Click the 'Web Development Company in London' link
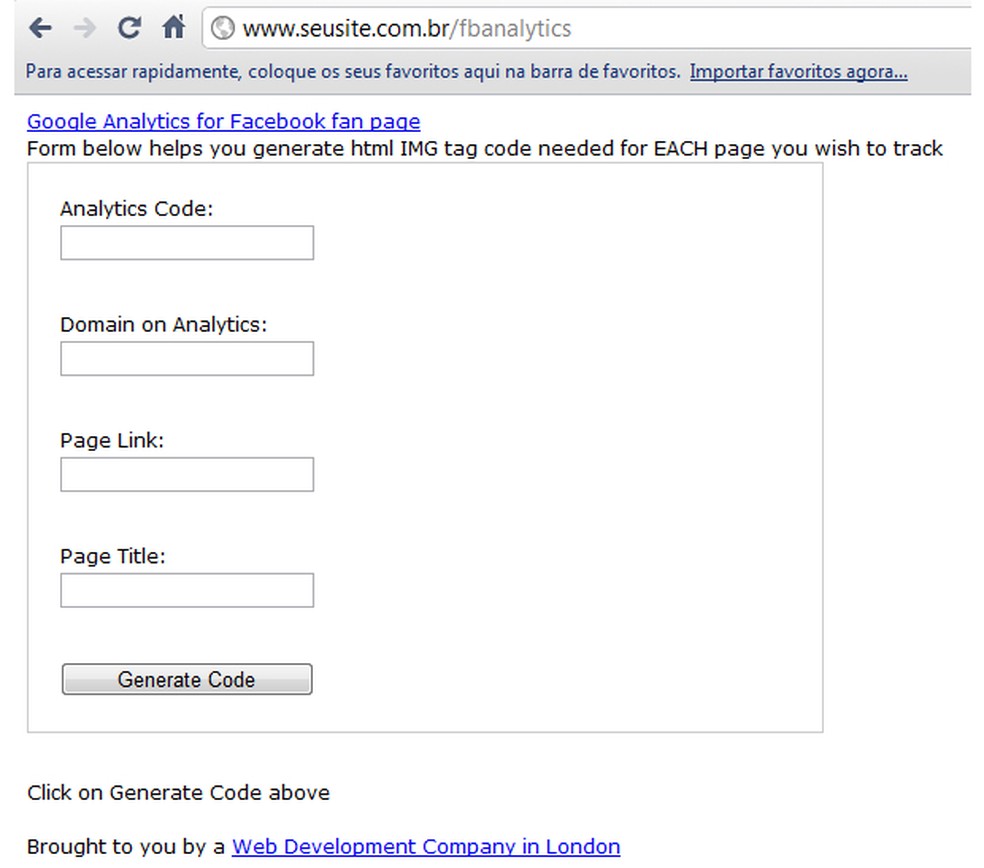Image resolution: width=984 pixels, height=868 pixels. point(424,847)
